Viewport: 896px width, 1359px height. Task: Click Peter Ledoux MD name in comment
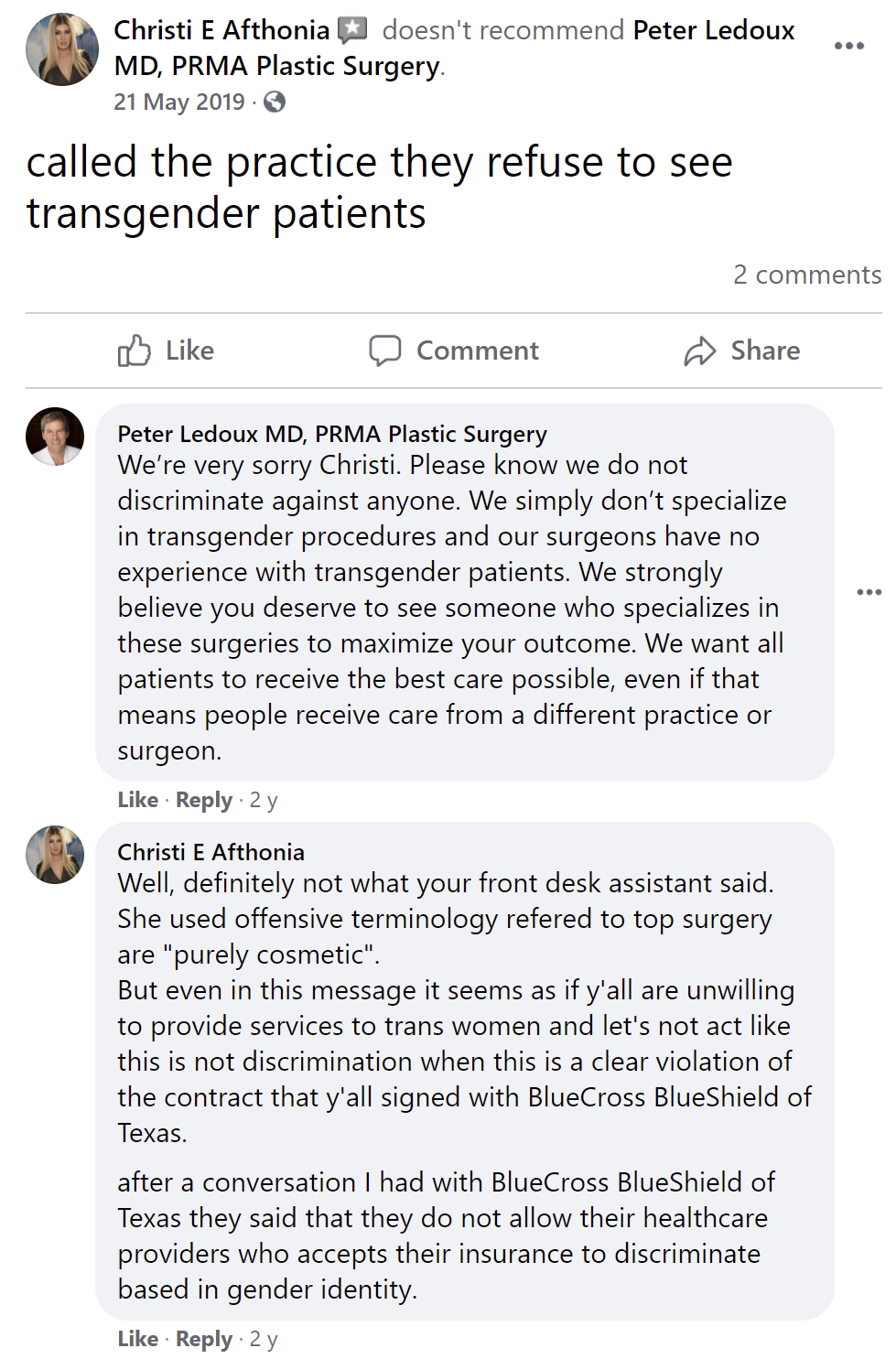coord(332,434)
